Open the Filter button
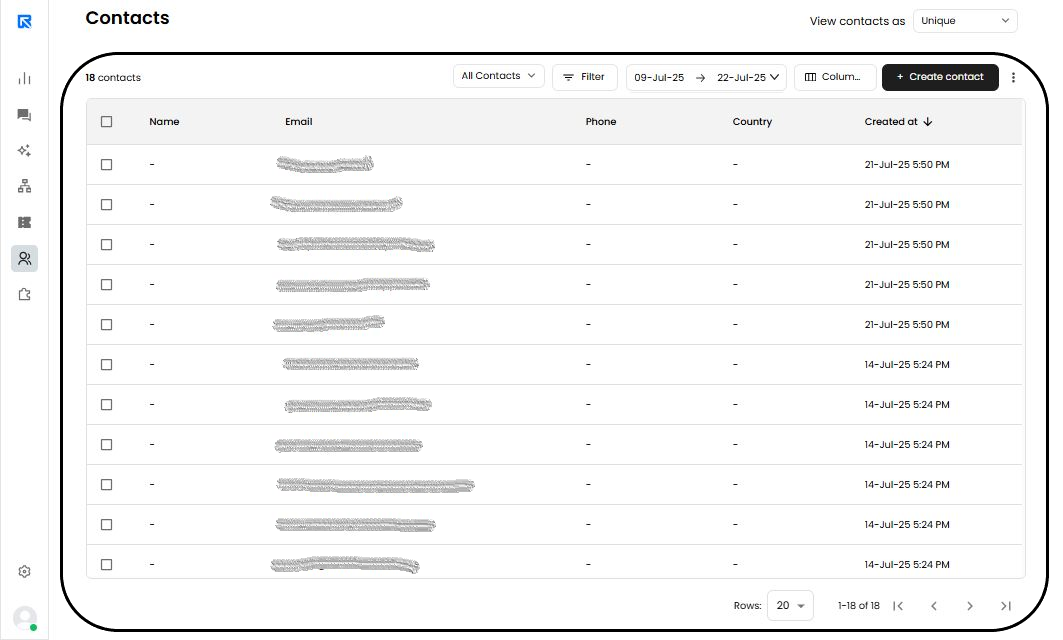Viewport: 1063px width, 640px height. (x=584, y=77)
